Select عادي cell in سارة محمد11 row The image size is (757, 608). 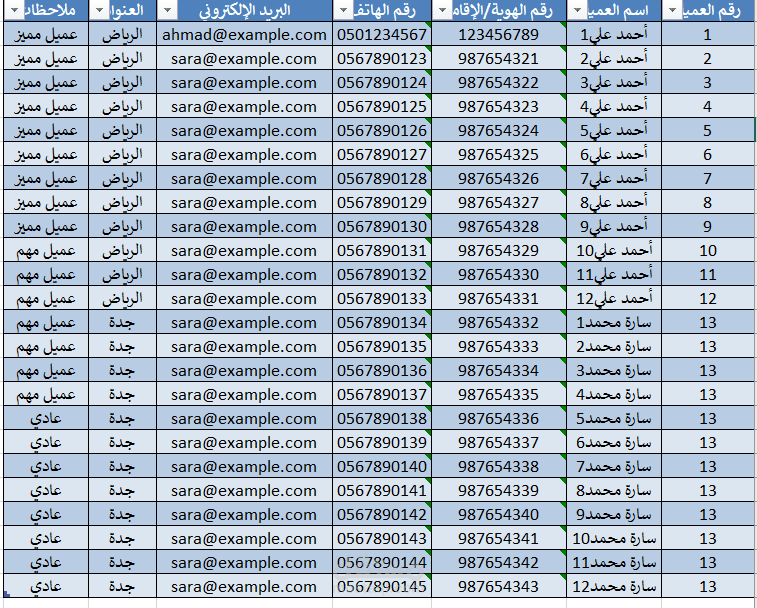point(46,563)
